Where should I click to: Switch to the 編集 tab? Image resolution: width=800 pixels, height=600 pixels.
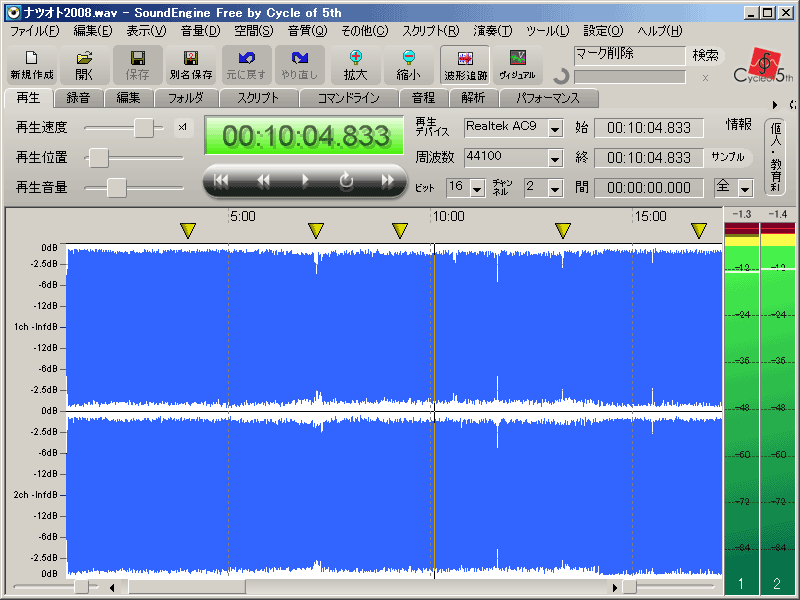click(x=128, y=97)
